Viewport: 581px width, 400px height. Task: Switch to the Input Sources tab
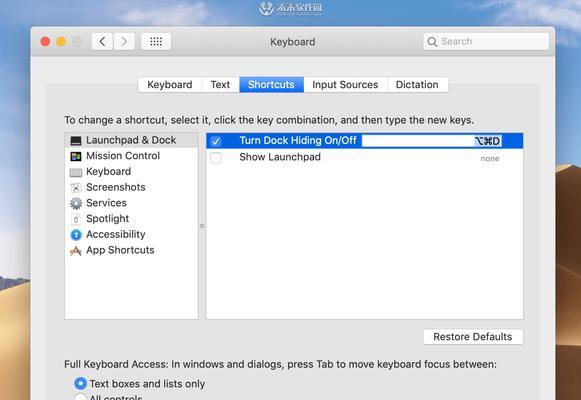345,85
